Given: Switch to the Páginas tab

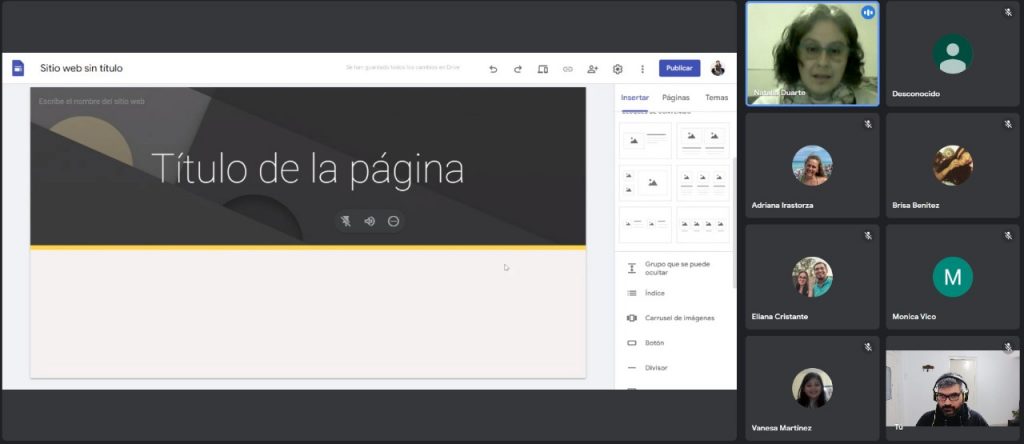Looking at the screenshot, I should click(x=676, y=98).
